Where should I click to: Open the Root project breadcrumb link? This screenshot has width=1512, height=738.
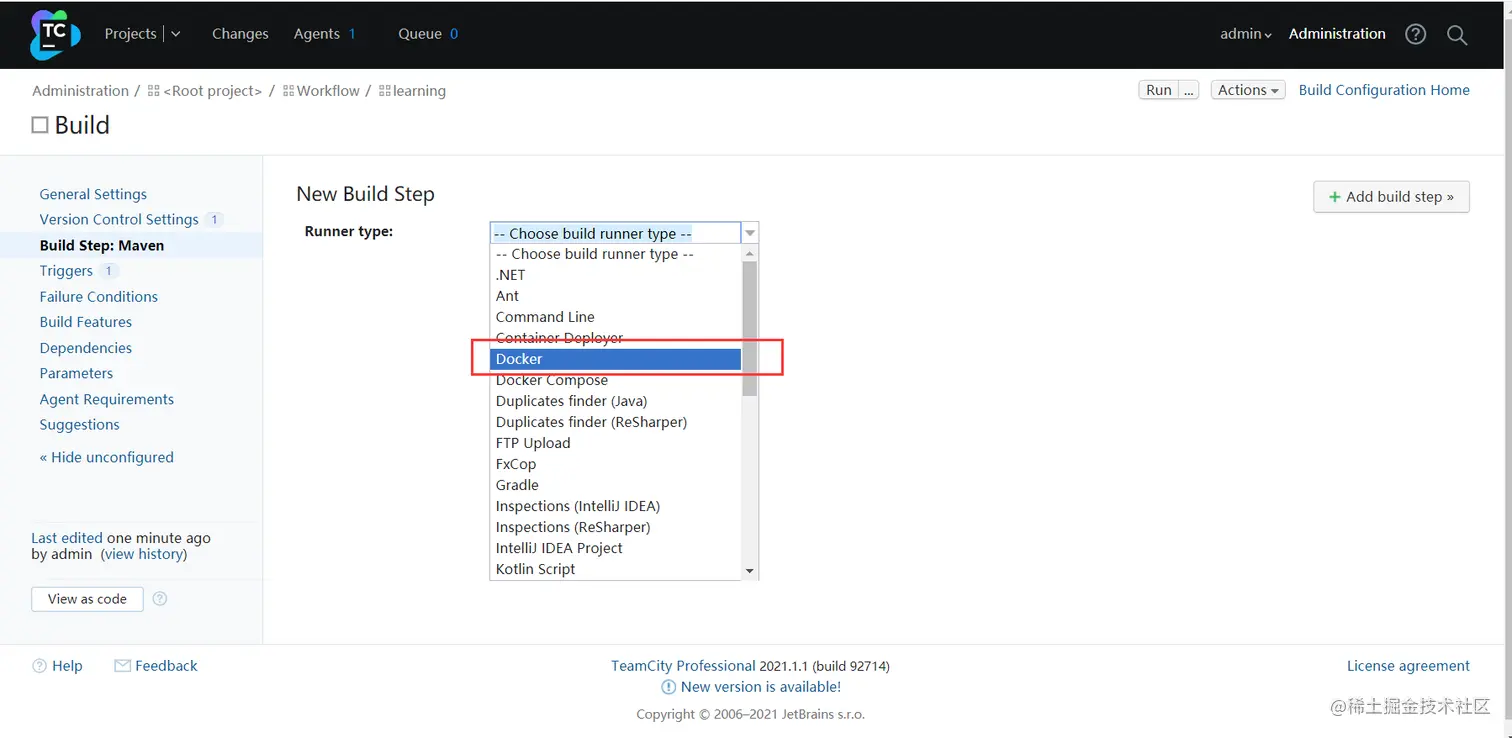212,91
